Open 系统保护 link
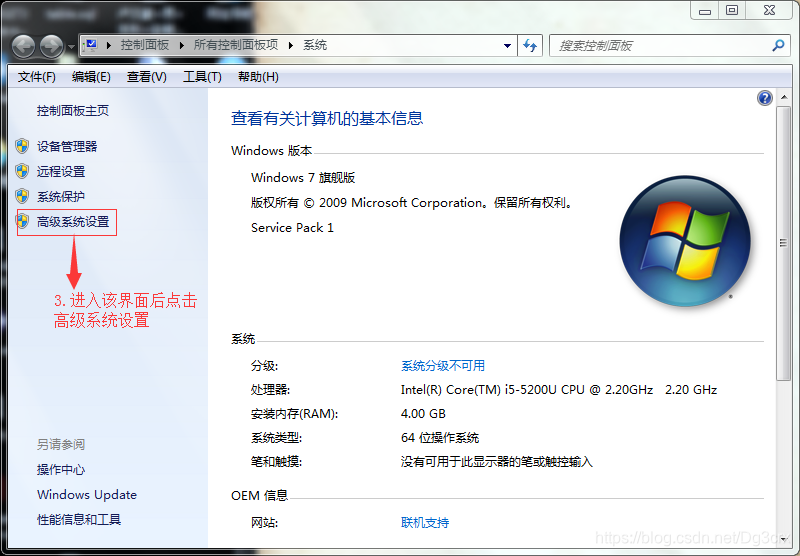 [x=61, y=196]
